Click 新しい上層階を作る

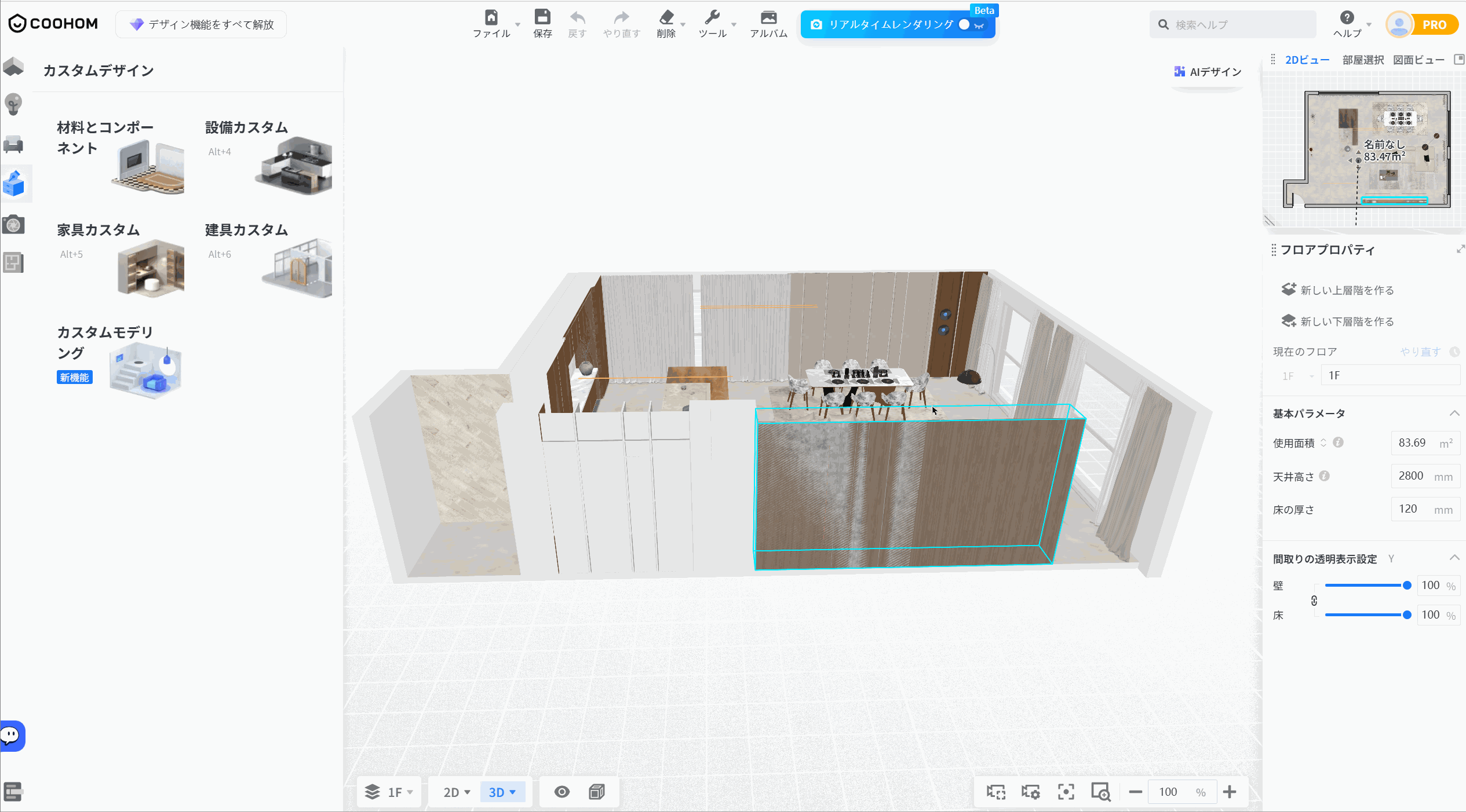[x=1337, y=290]
